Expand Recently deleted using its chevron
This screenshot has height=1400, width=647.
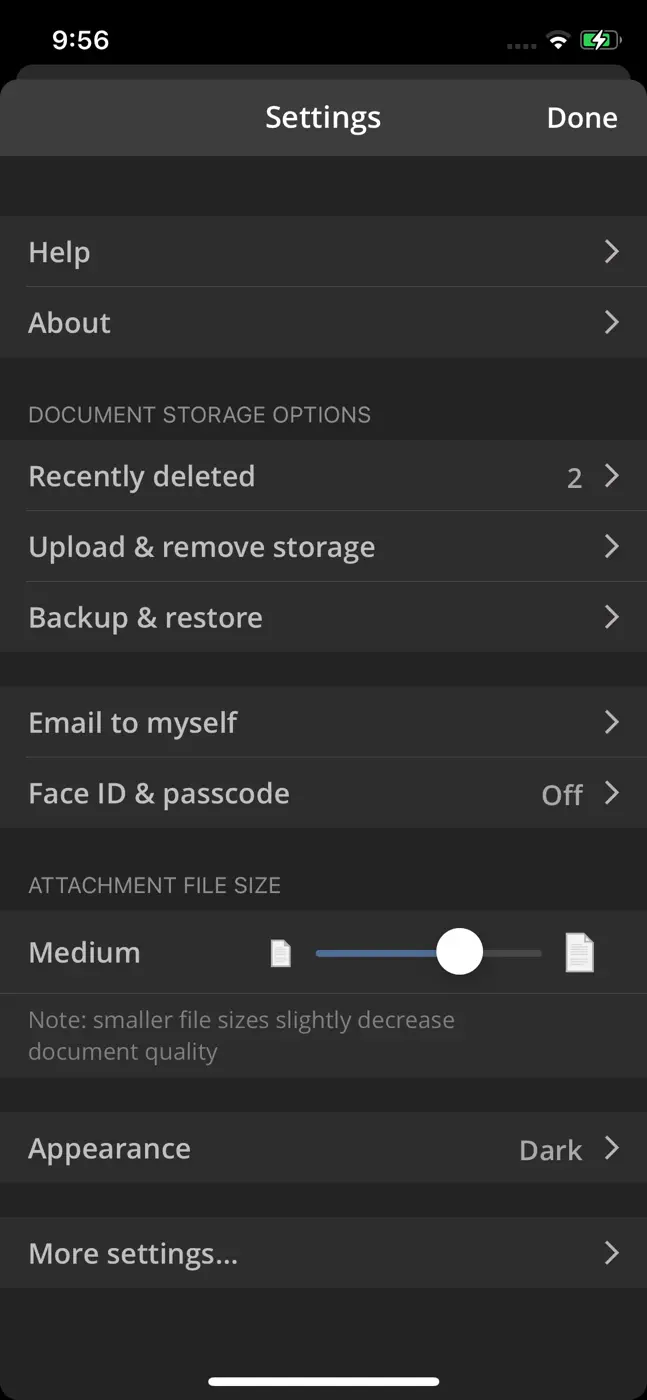pyautogui.click(x=612, y=476)
